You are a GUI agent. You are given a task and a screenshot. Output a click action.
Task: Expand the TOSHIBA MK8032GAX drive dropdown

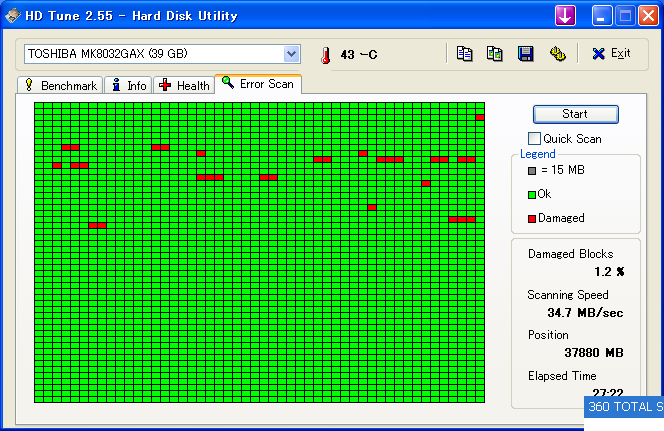(x=291, y=54)
